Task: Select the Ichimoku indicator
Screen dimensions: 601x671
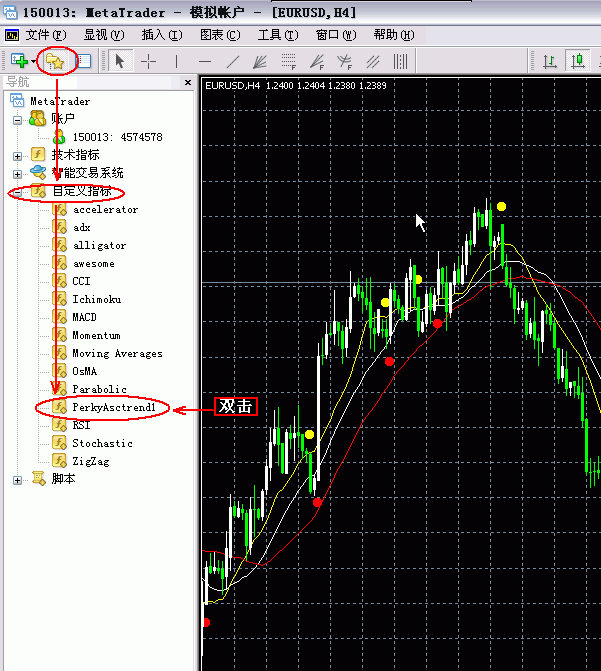Action: pyautogui.click(x=96, y=299)
